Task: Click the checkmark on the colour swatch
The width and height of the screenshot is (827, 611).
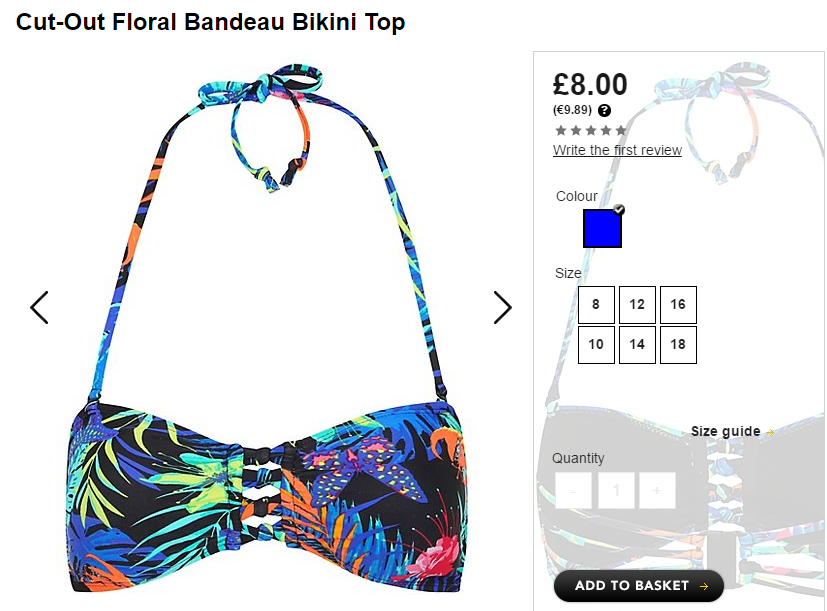Action: (619, 209)
